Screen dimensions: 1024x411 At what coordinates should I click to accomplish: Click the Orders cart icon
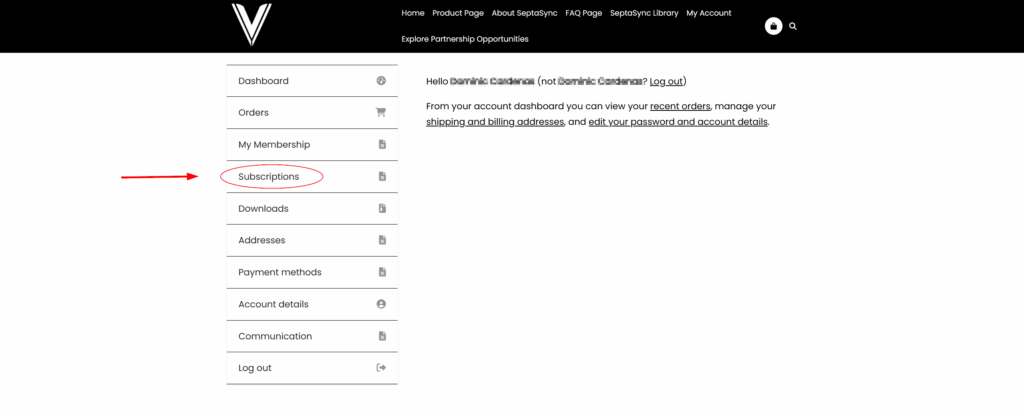tap(381, 113)
